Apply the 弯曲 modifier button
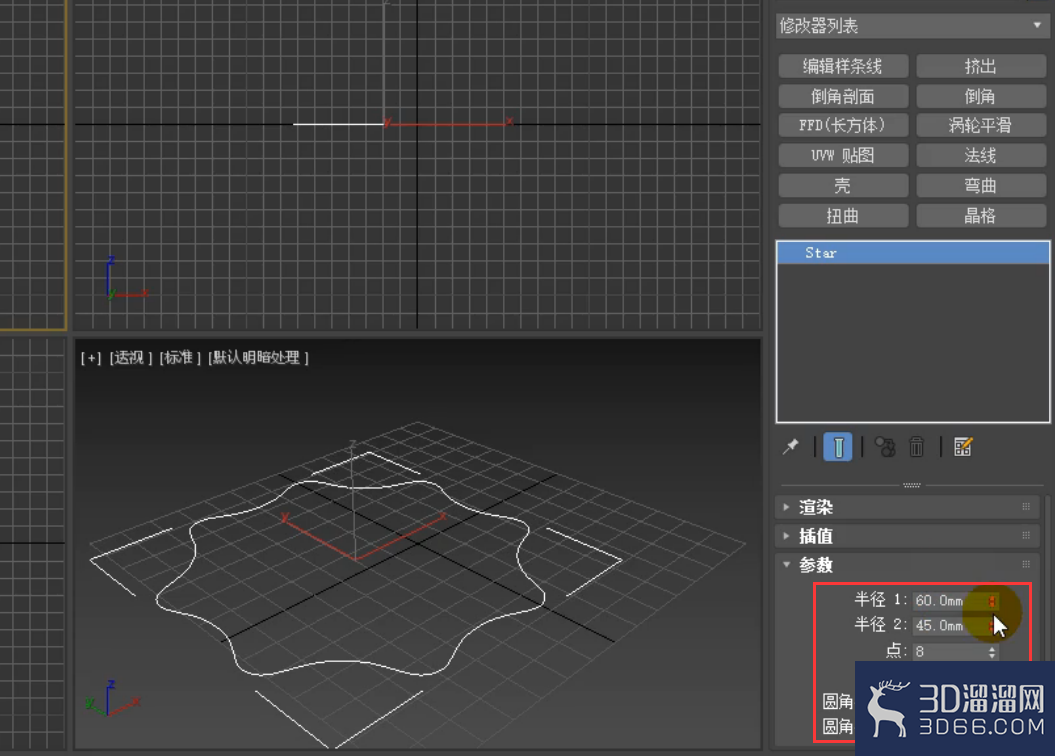This screenshot has width=1055, height=756. [x=980, y=186]
